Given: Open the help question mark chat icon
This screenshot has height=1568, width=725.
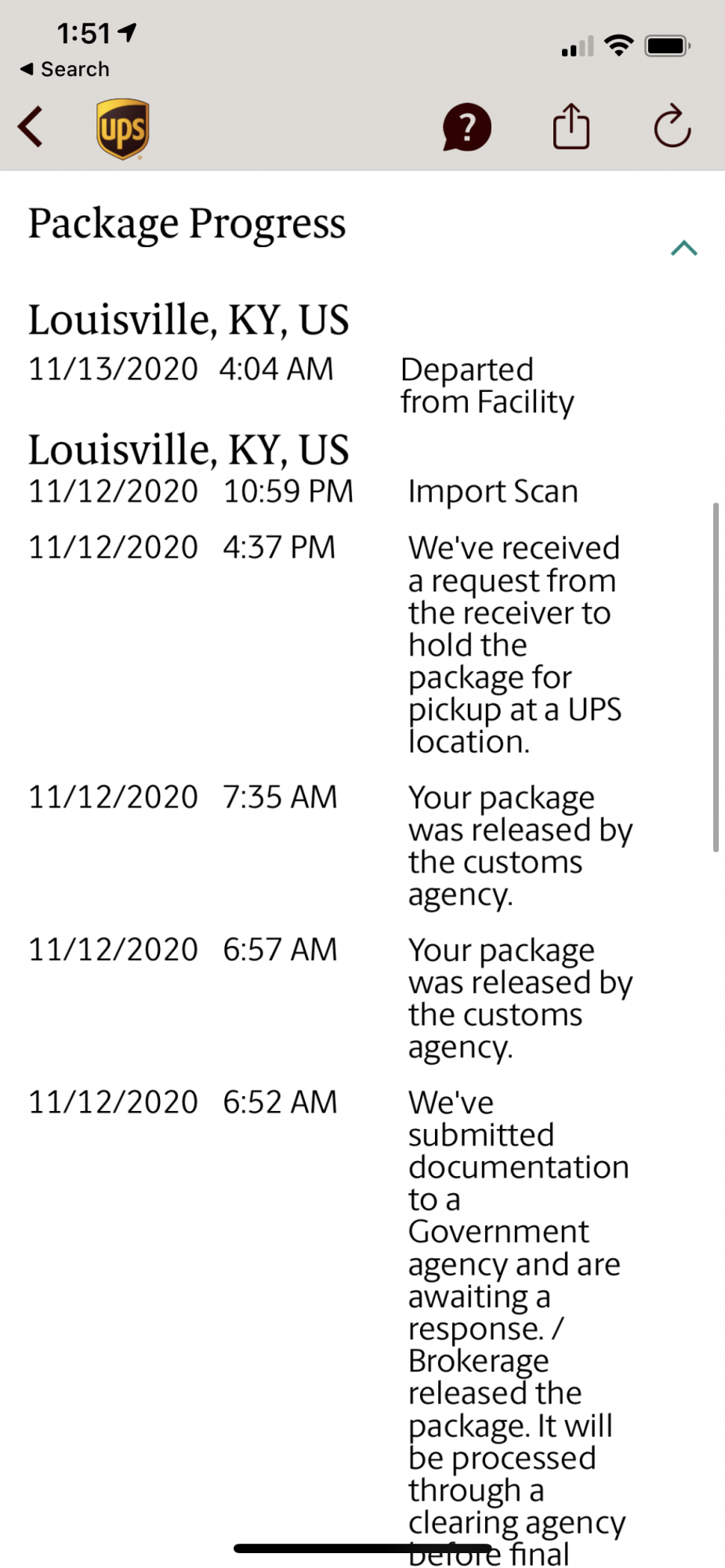Looking at the screenshot, I should (467, 127).
